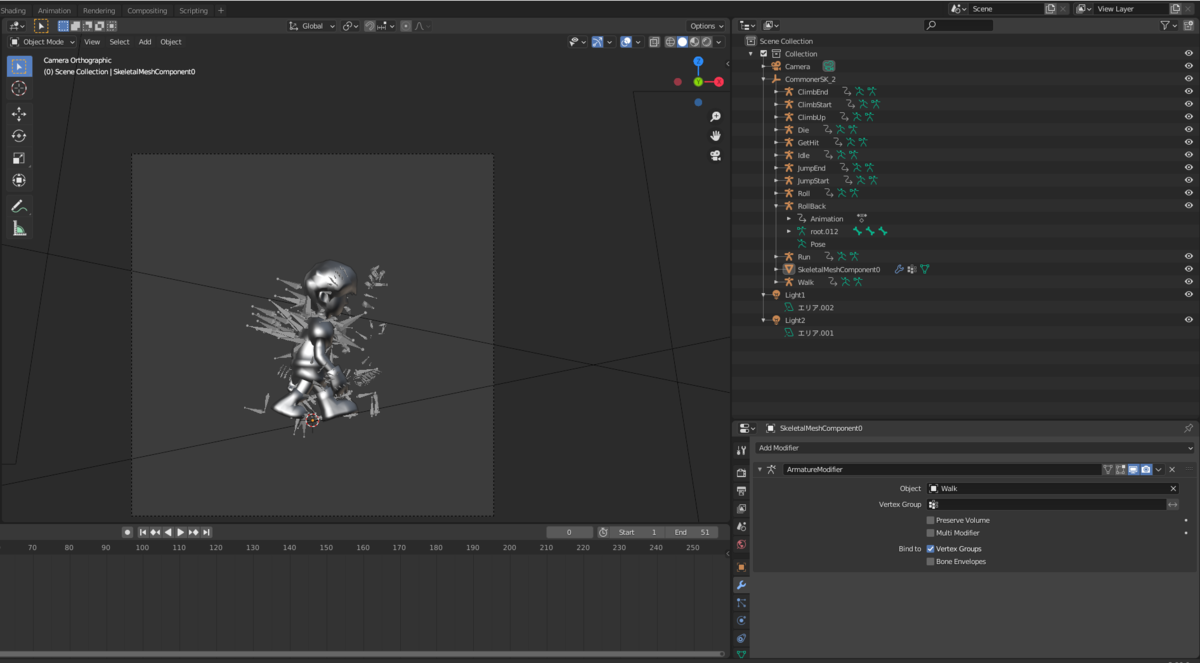Open the View menu in viewport
Image resolution: width=1200 pixels, height=663 pixels.
(x=92, y=42)
